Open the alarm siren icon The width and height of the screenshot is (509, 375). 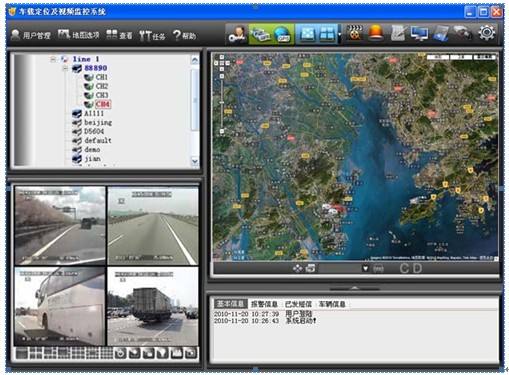coord(376,33)
